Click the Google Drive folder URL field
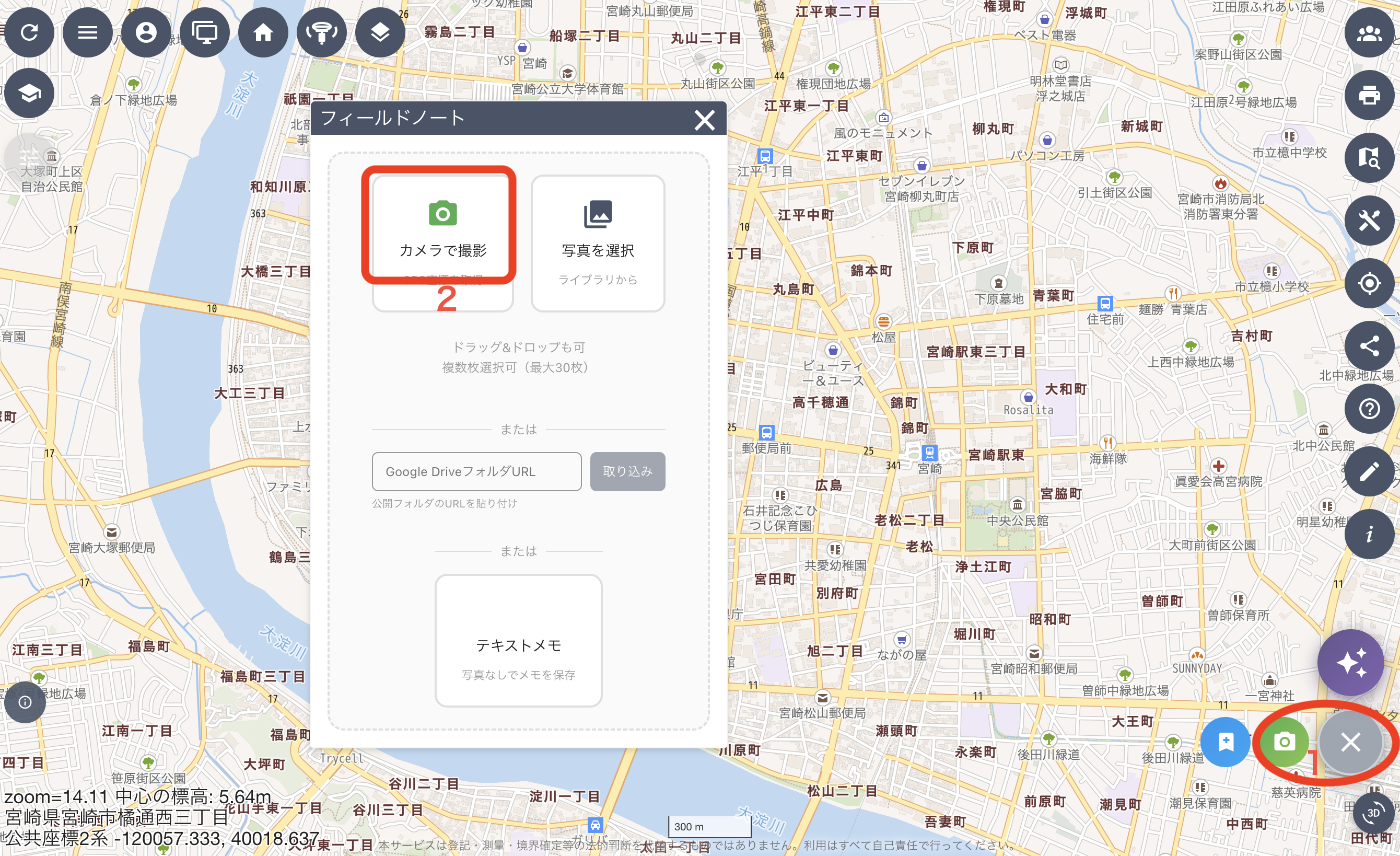This screenshot has height=856, width=1400. [476, 471]
